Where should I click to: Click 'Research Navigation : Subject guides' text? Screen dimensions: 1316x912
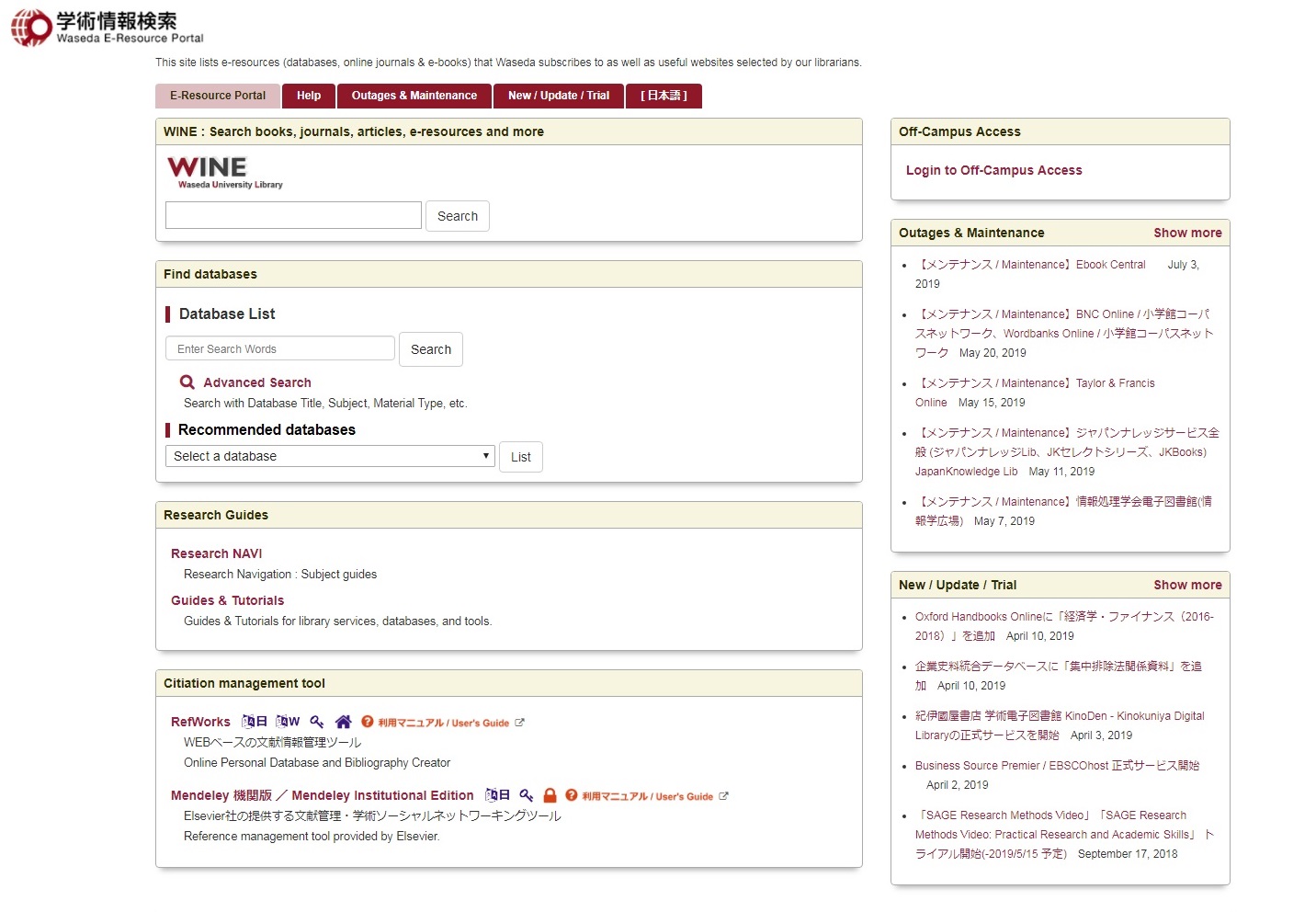click(x=280, y=574)
